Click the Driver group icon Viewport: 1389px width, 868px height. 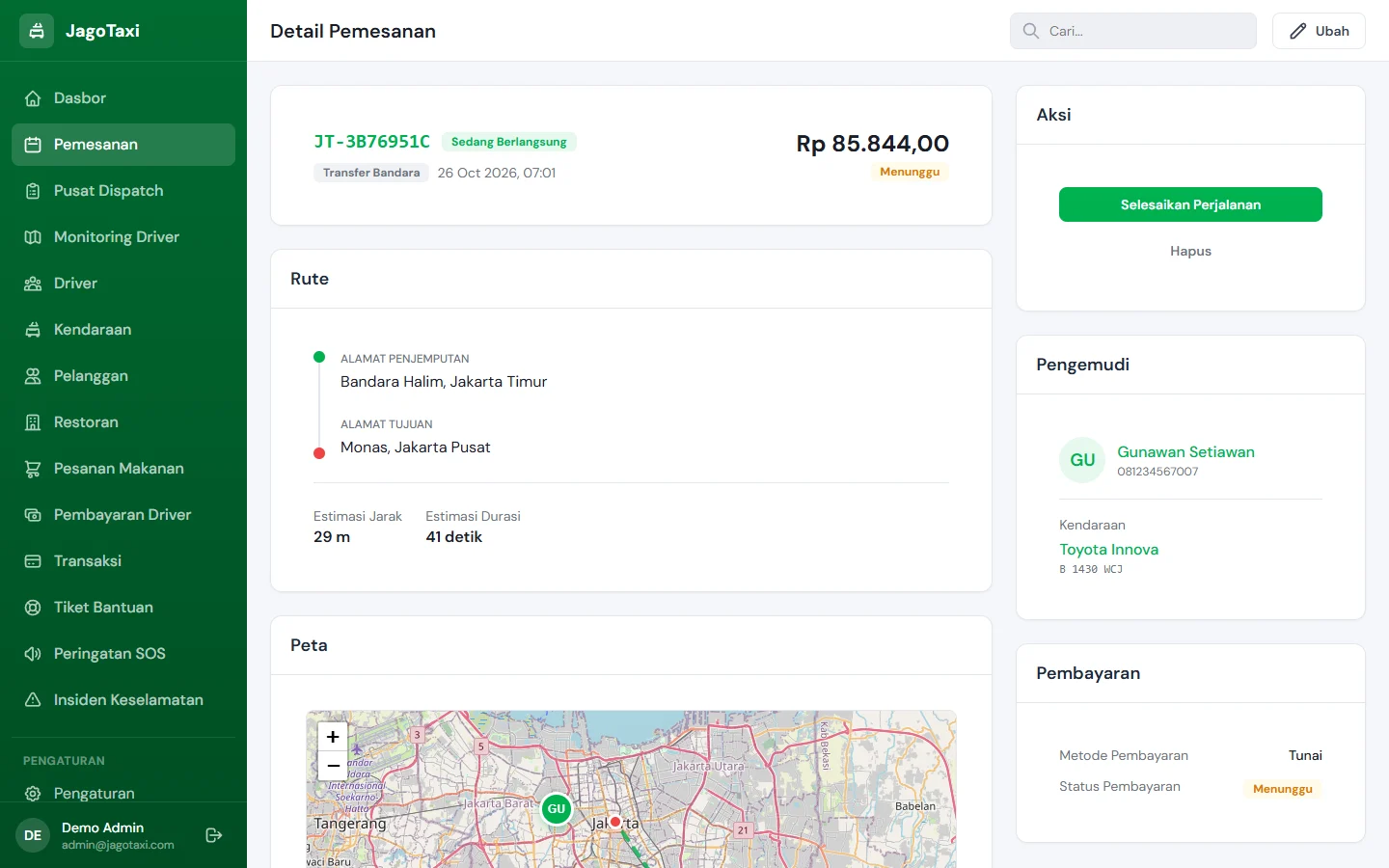[33, 284]
